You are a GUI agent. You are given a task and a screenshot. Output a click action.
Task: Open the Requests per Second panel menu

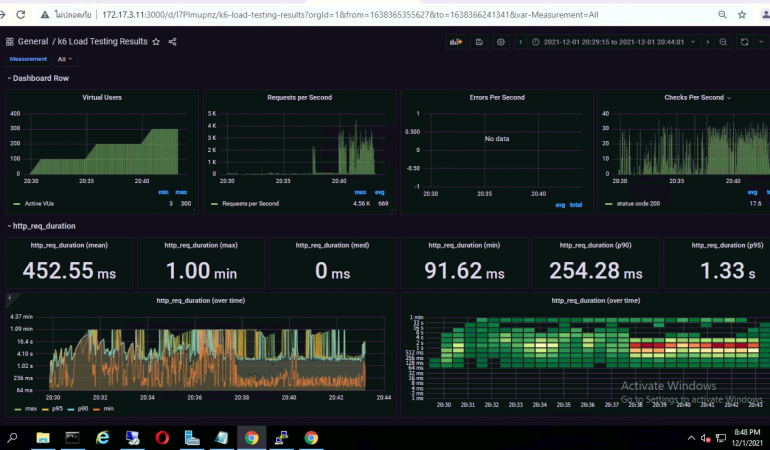click(300, 97)
